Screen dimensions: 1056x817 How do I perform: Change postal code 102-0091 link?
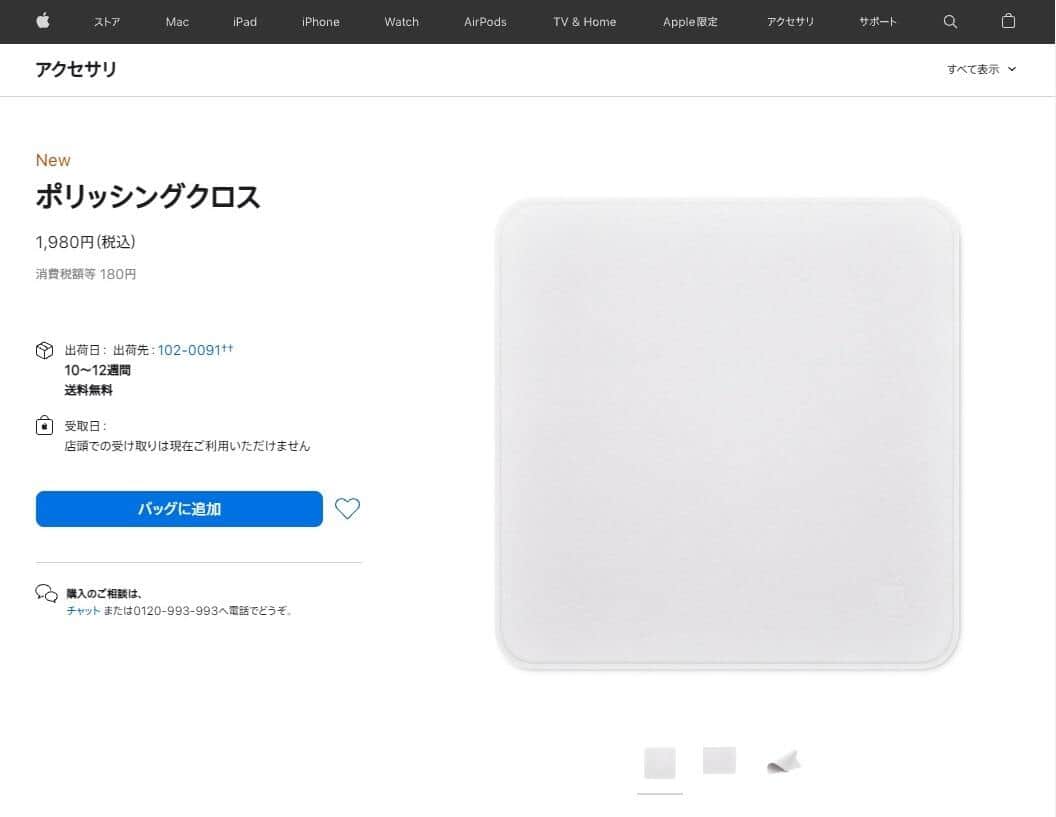point(189,350)
